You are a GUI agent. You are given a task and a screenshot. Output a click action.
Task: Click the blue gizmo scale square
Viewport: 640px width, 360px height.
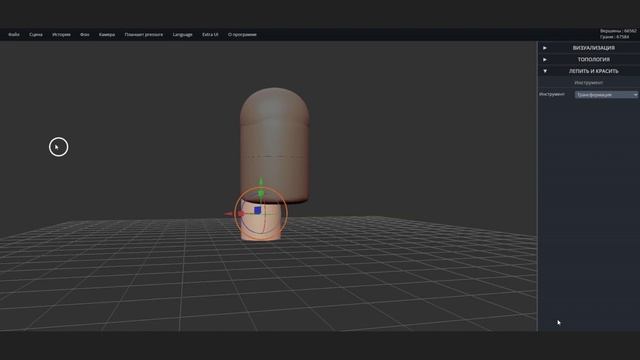[258, 210]
